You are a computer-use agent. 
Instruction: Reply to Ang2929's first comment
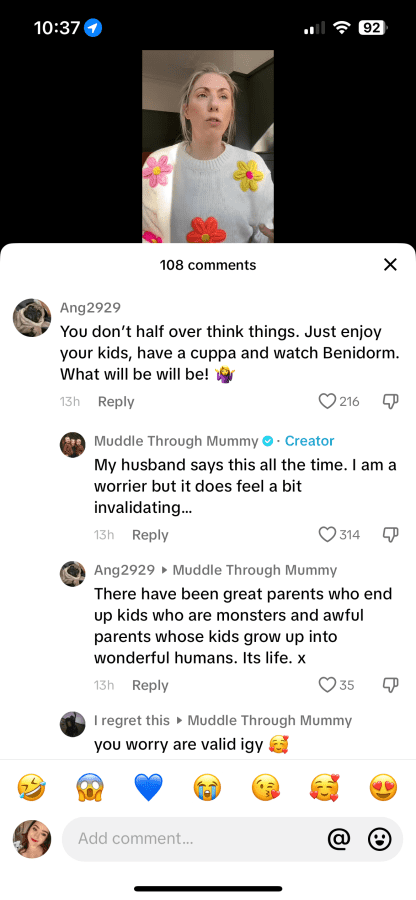(116, 402)
